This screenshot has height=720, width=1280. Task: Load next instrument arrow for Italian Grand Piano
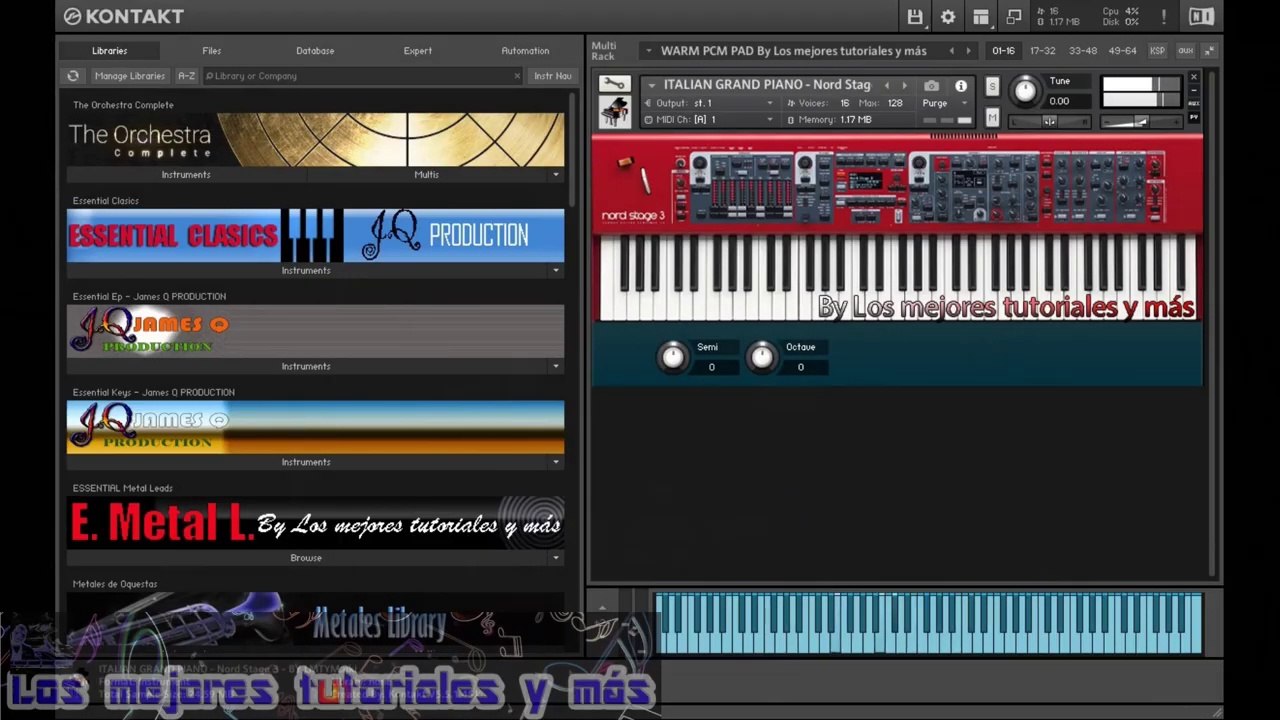(x=904, y=86)
